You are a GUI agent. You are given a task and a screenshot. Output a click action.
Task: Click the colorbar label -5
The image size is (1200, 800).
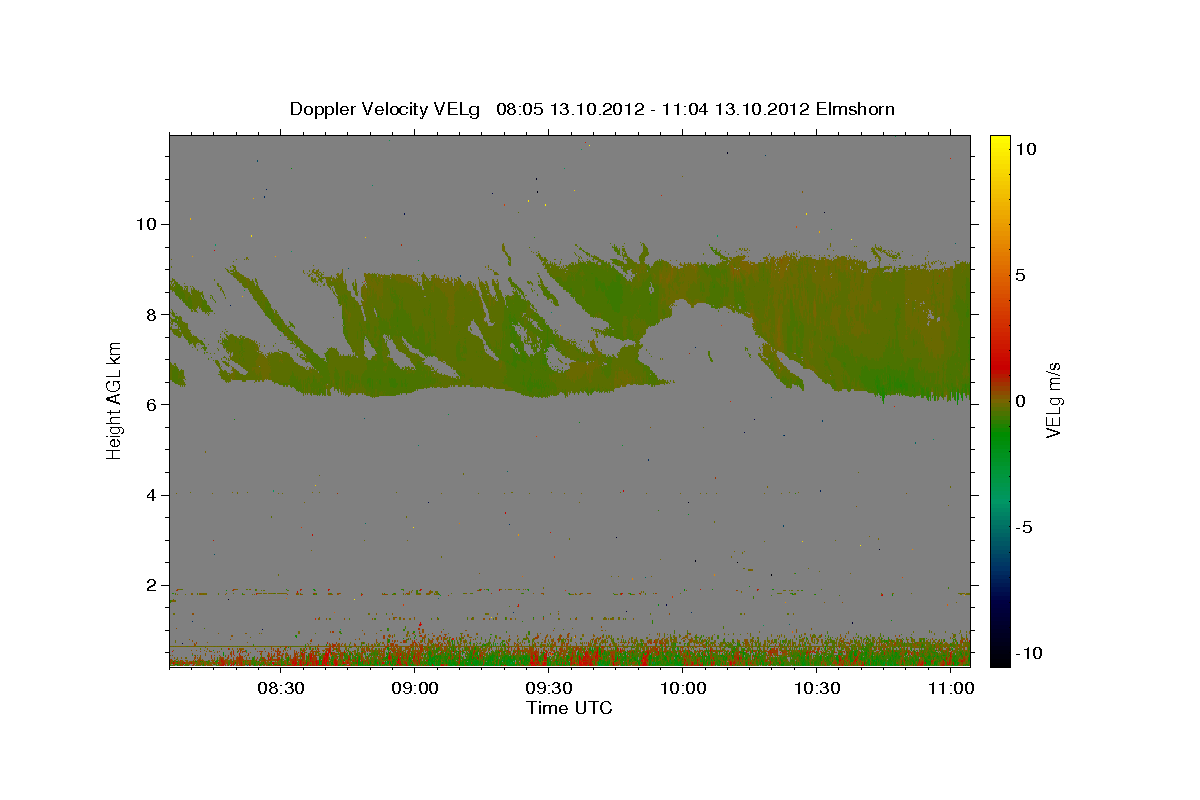click(x=1025, y=527)
